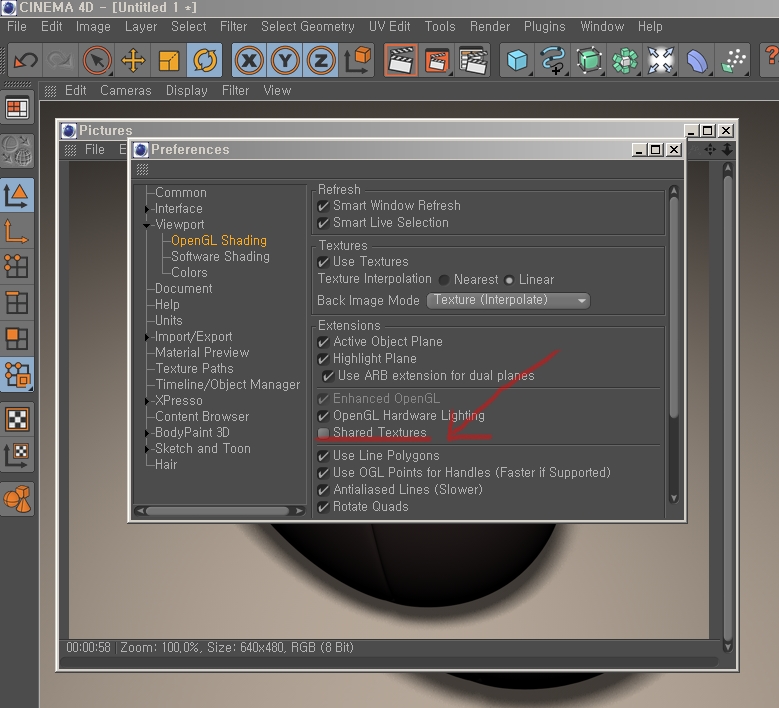Toggle the Z axis lock
This screenshot has width=779, height=708.
(x=320, y=60)
